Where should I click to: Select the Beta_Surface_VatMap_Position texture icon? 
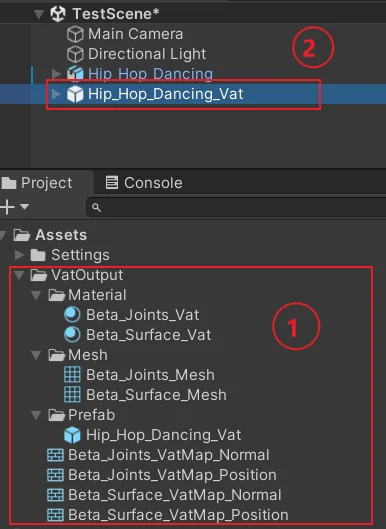(x=55, y=515)
